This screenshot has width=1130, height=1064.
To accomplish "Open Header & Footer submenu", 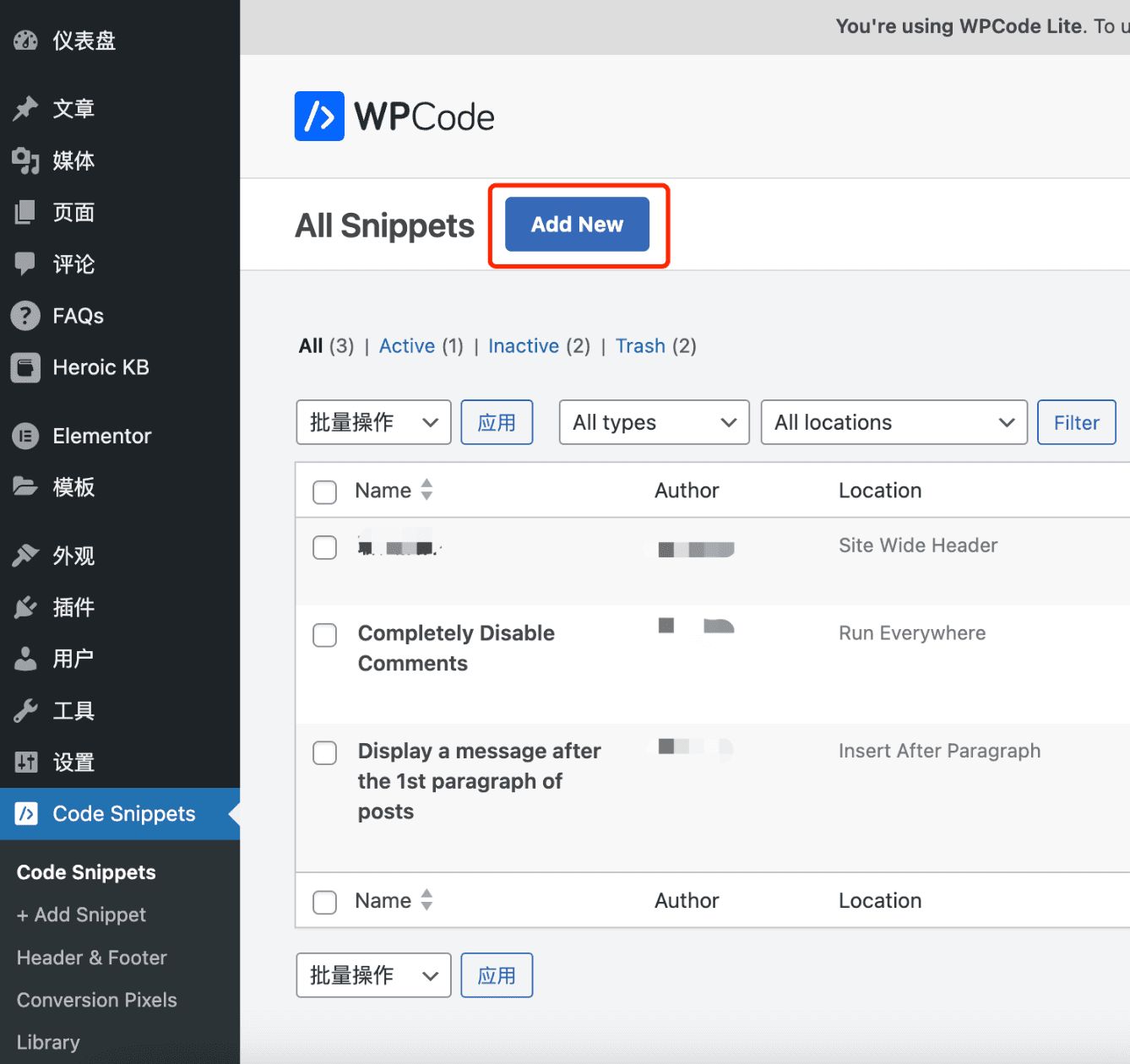I will click(92, 958).
